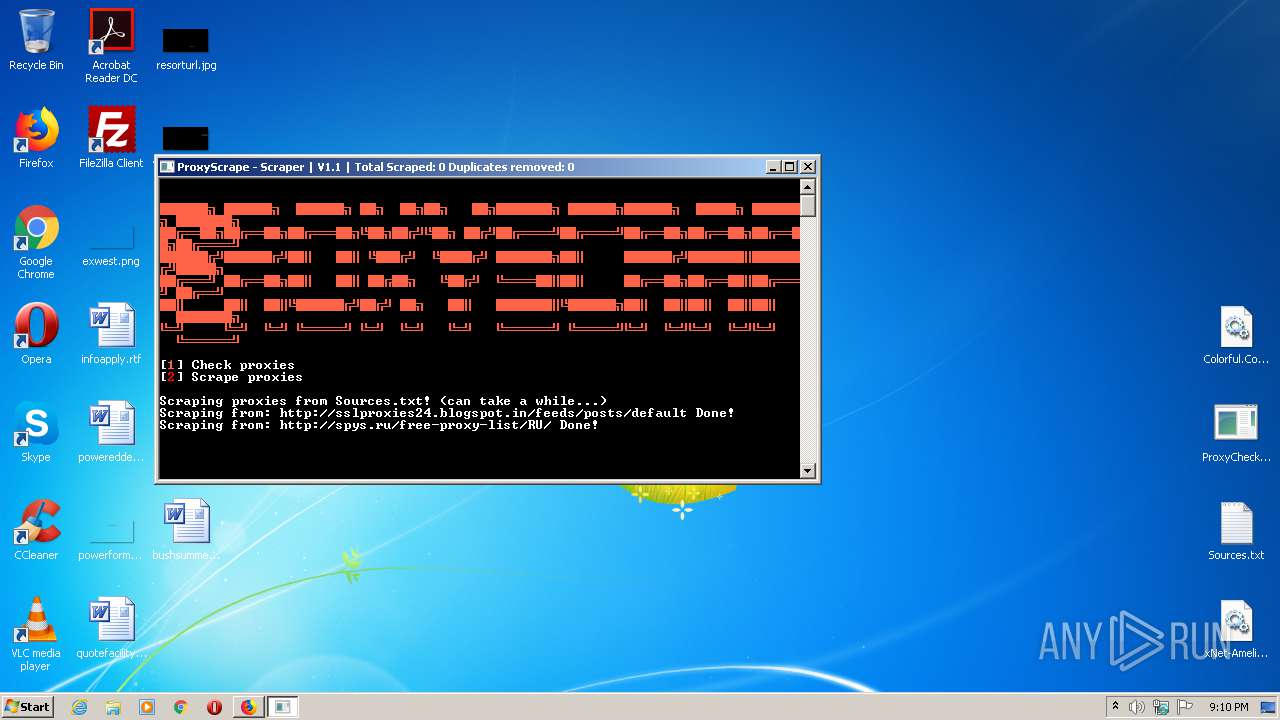Open Action Center flag icon
Image resolution: width=1280 pixels, height=720 pixels.
[1185, 707]
